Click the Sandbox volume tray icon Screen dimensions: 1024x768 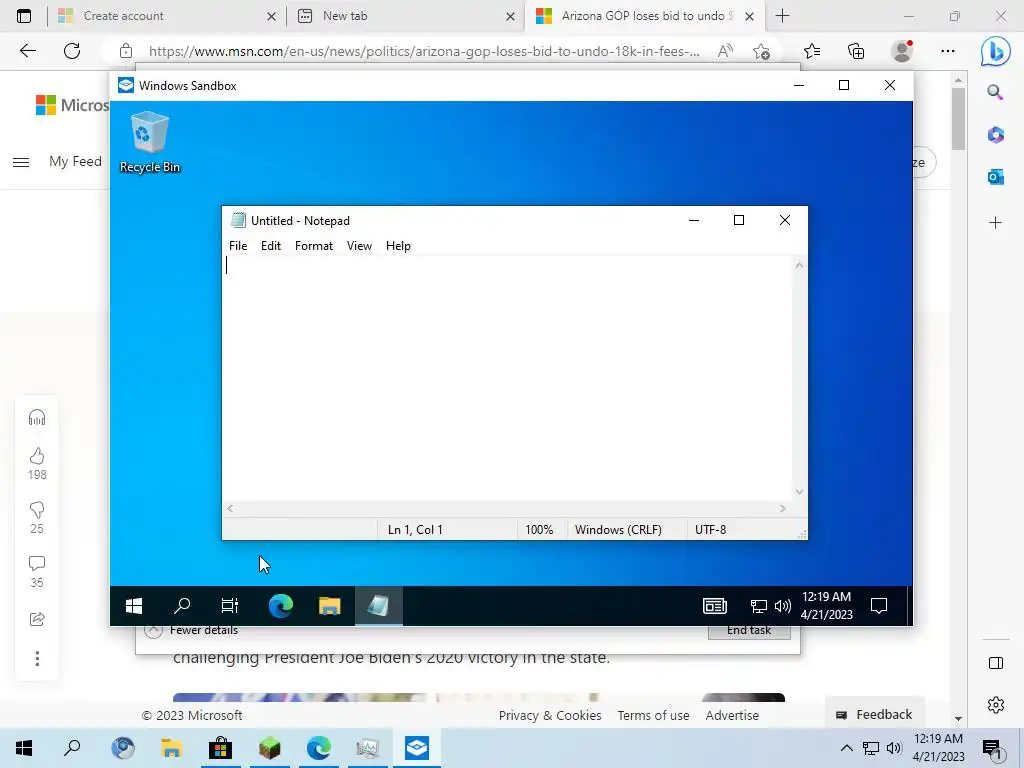(x=782, y=606)
